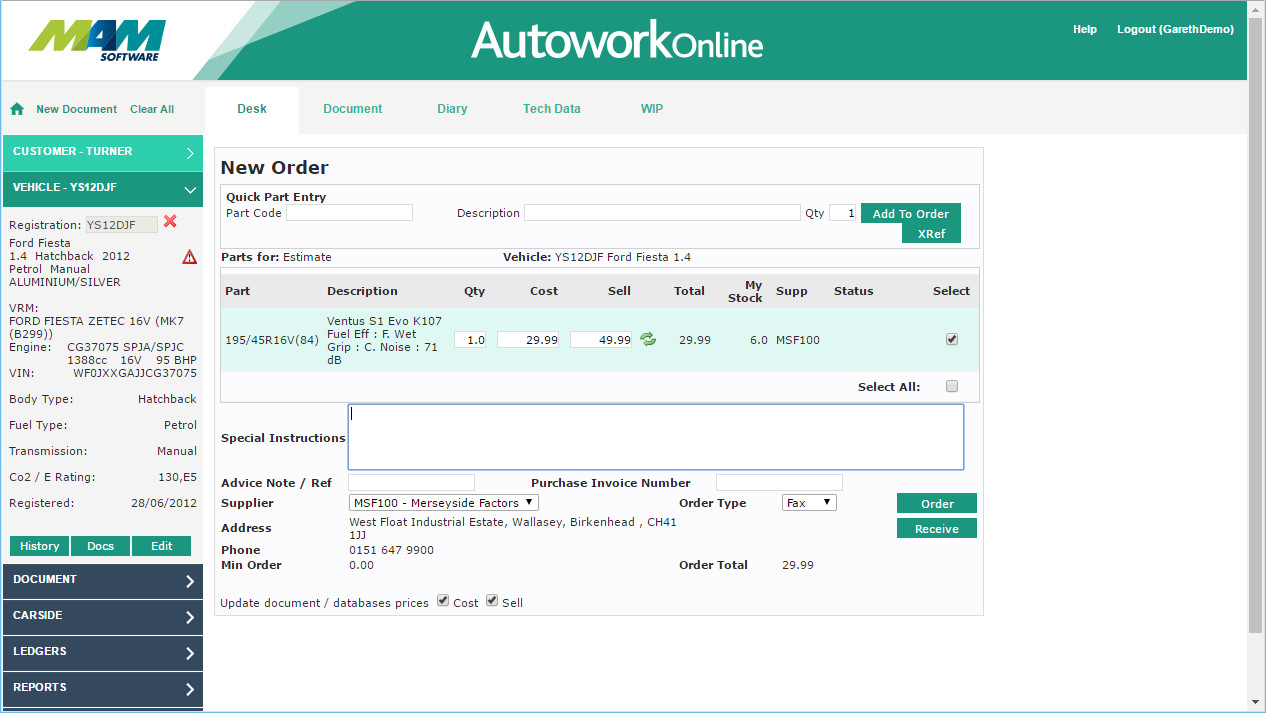Uncheck the Cost update checkbox
The width and height of the screenshot is (1266, 713).
tap(443, 601)
